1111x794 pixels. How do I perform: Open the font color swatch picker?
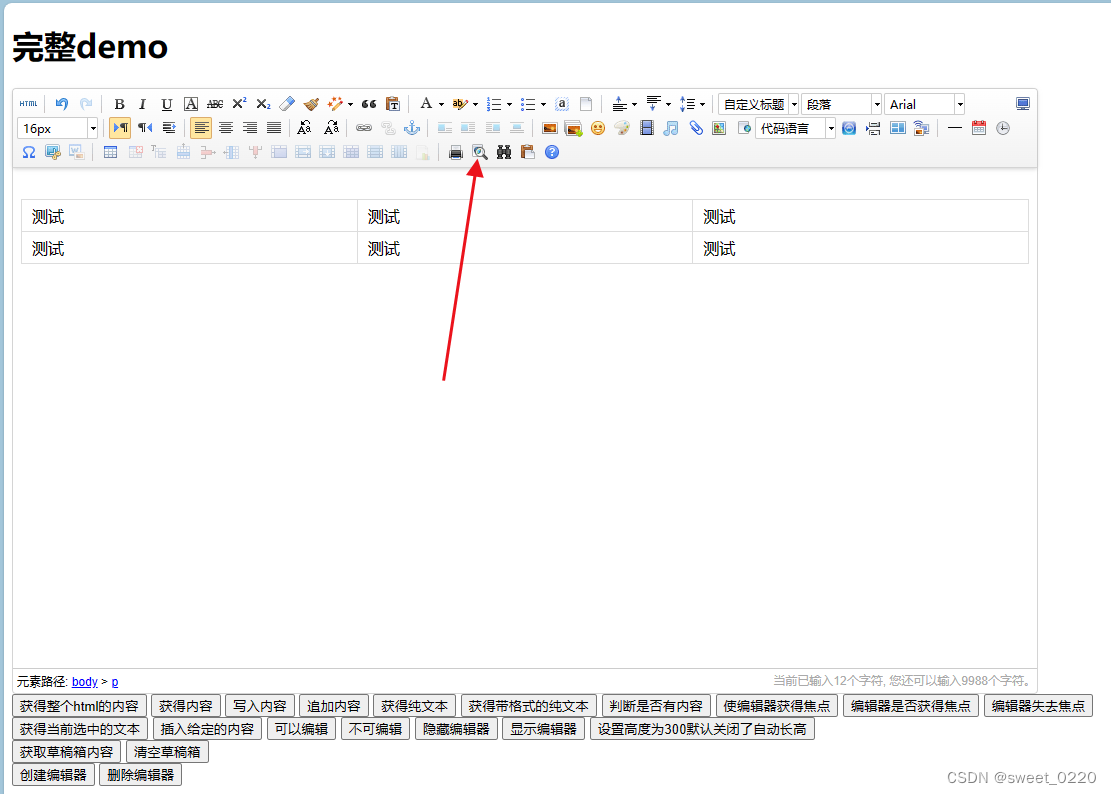427,103
